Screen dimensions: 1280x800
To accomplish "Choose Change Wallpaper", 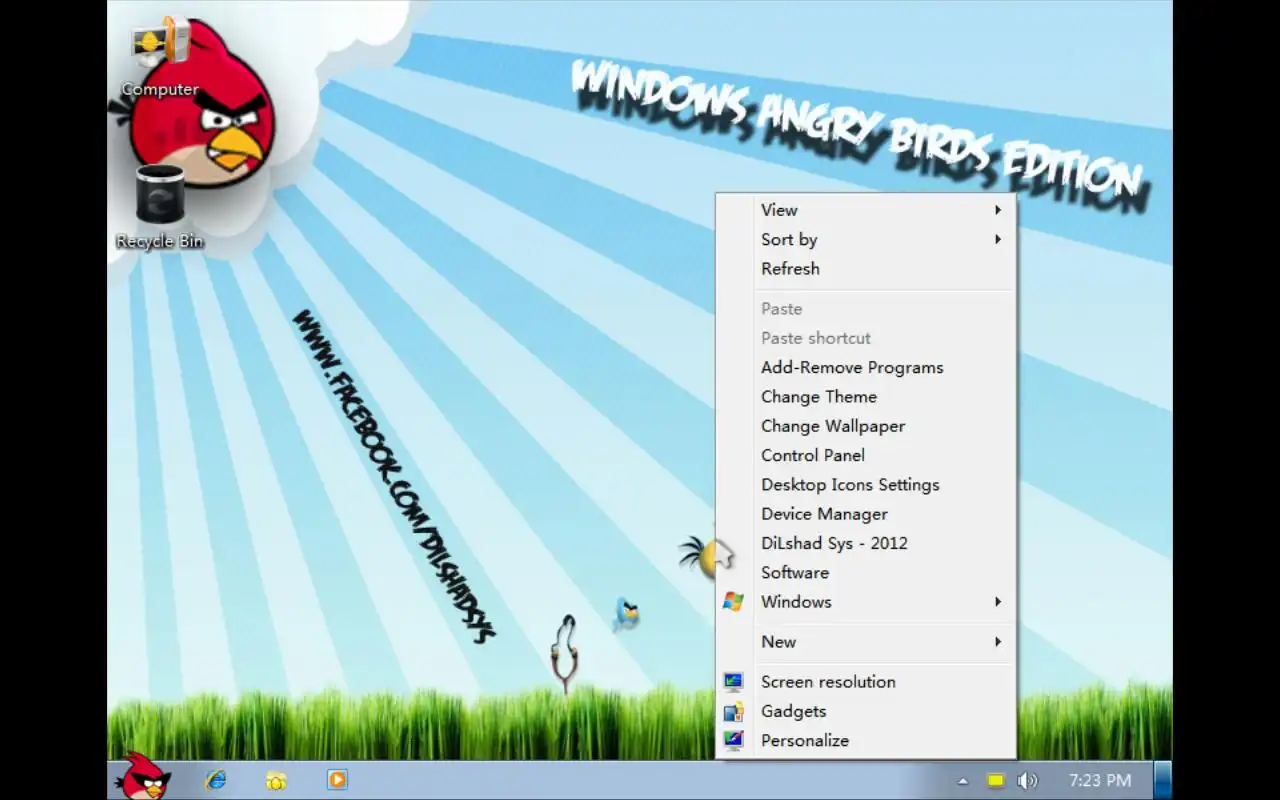I will pos(866,426).
